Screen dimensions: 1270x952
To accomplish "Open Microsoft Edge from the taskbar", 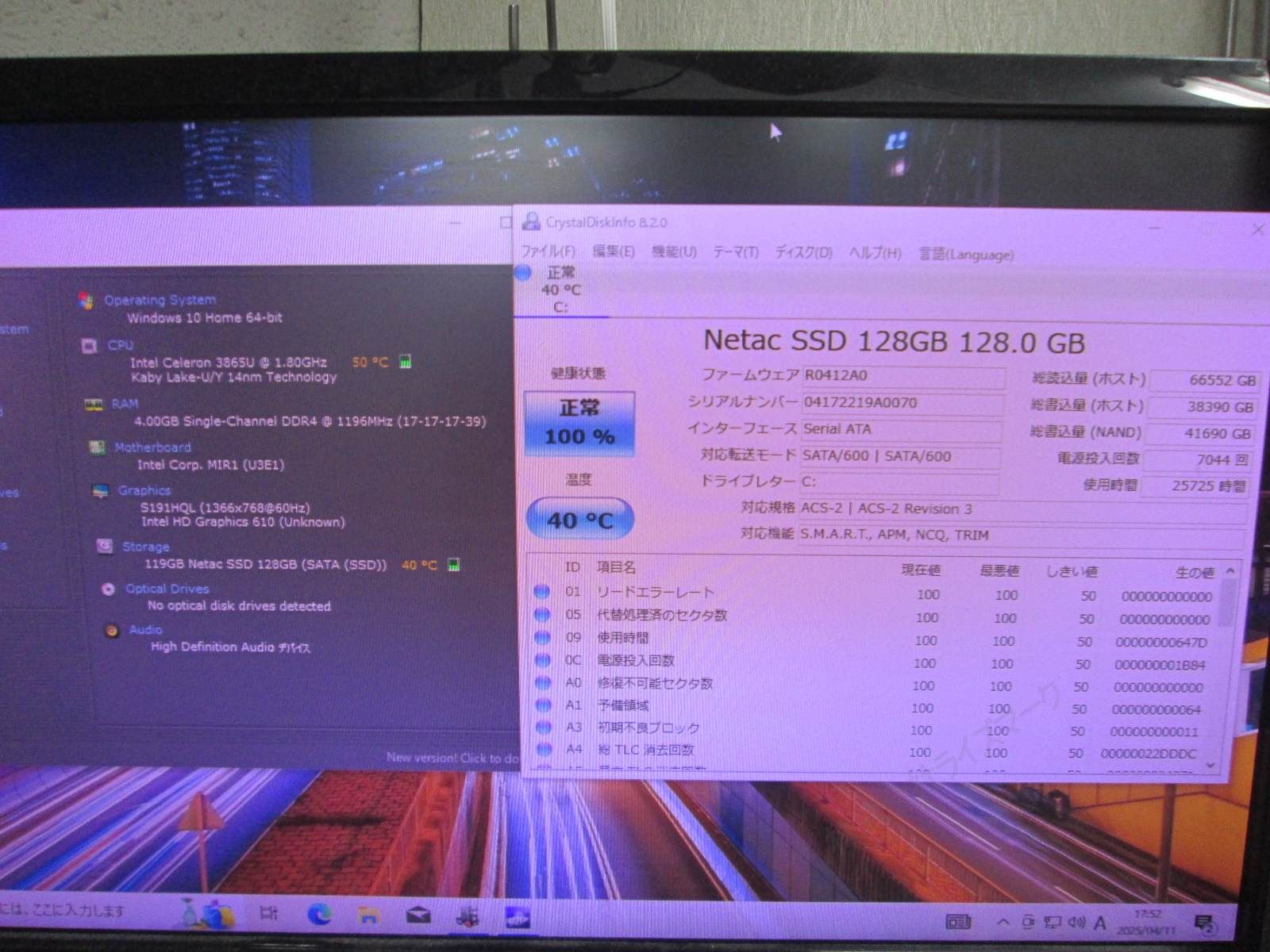I will tap(319, 915).
